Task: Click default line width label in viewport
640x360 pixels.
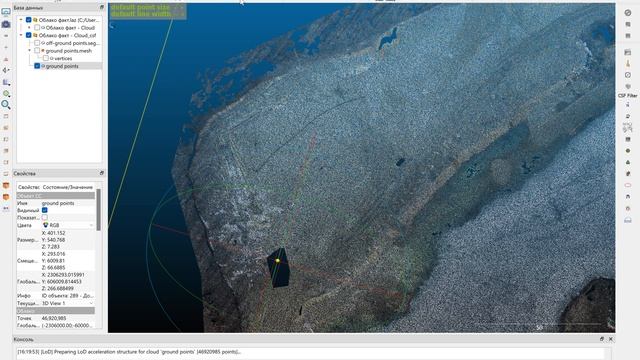Action: click(141, 14)
